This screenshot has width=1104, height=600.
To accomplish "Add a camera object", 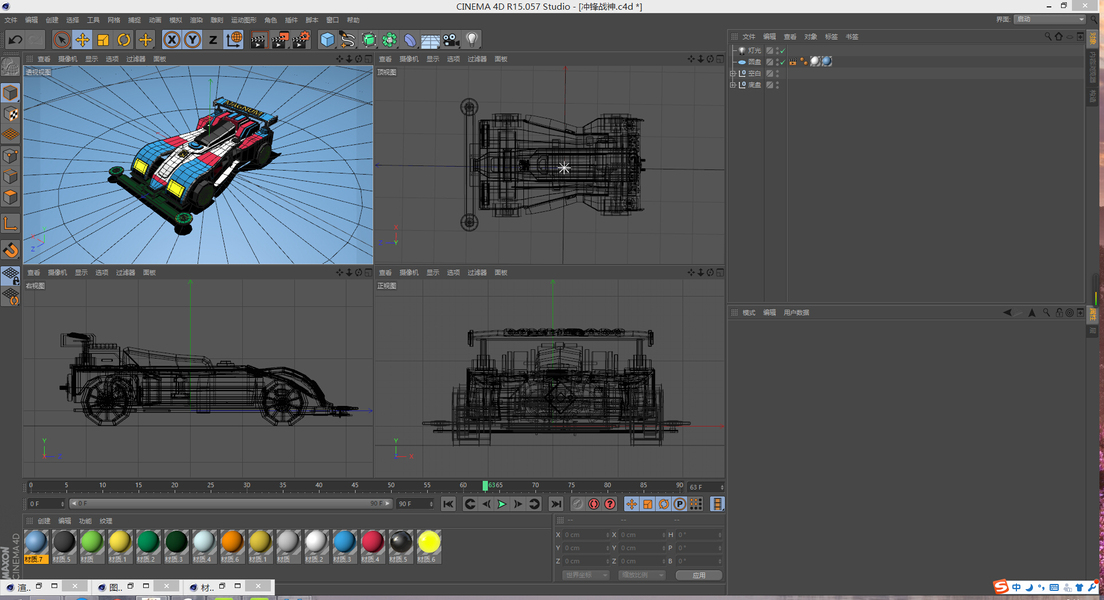I will (x=451, y=40).
